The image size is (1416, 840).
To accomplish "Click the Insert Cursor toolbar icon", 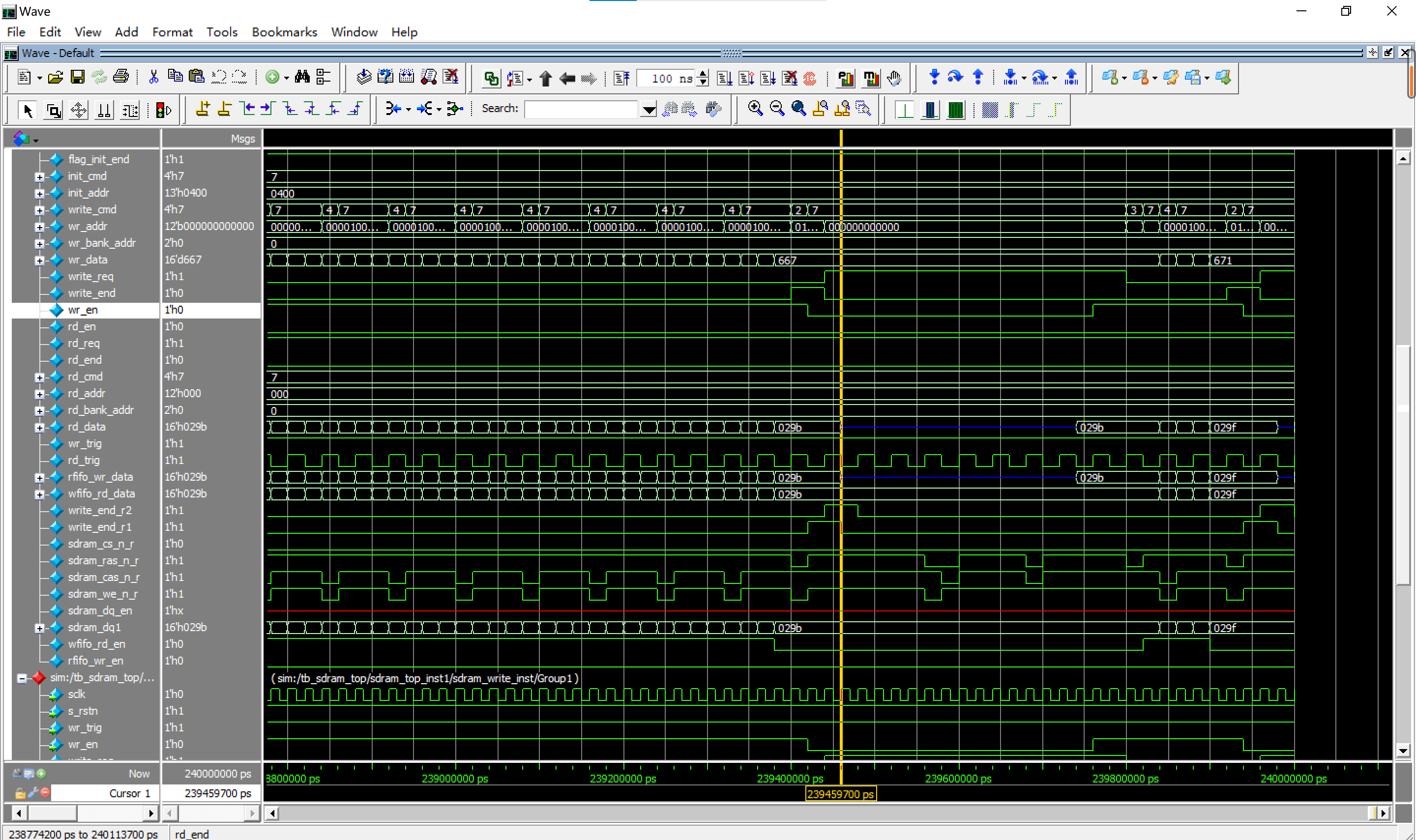I will (x=202, y=109).
